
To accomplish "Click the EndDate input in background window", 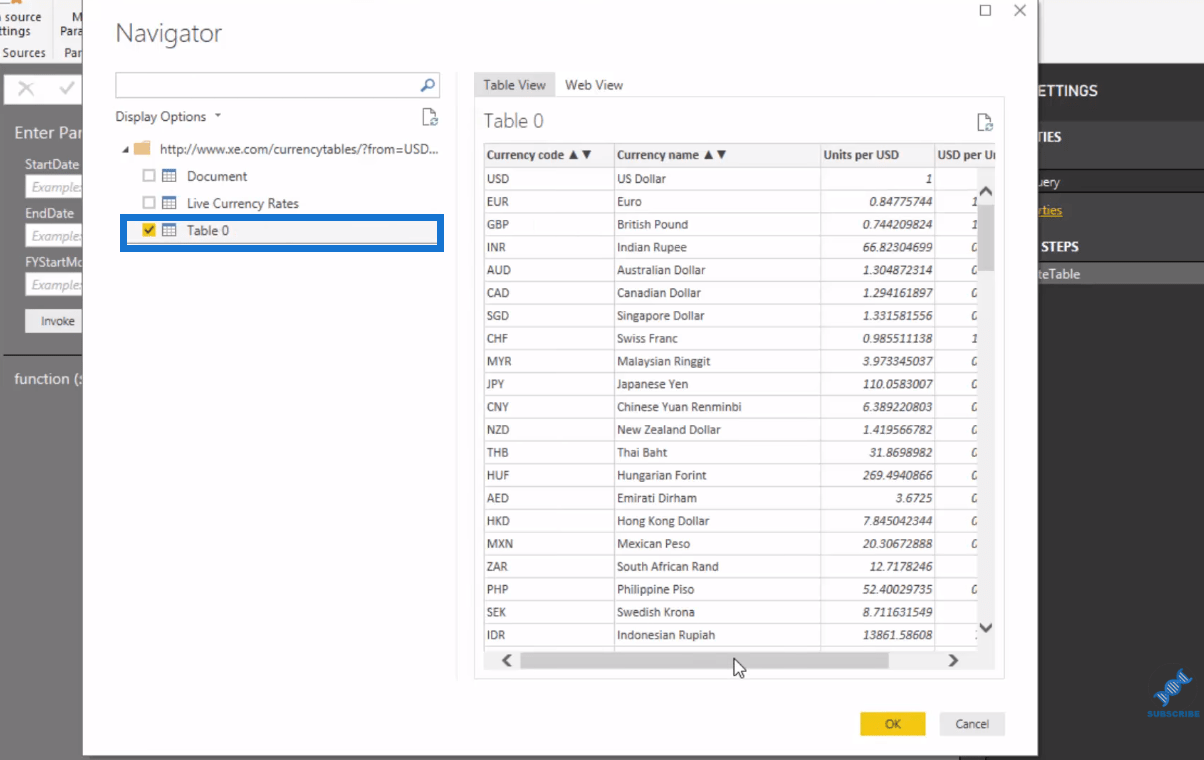I will 53,236.
